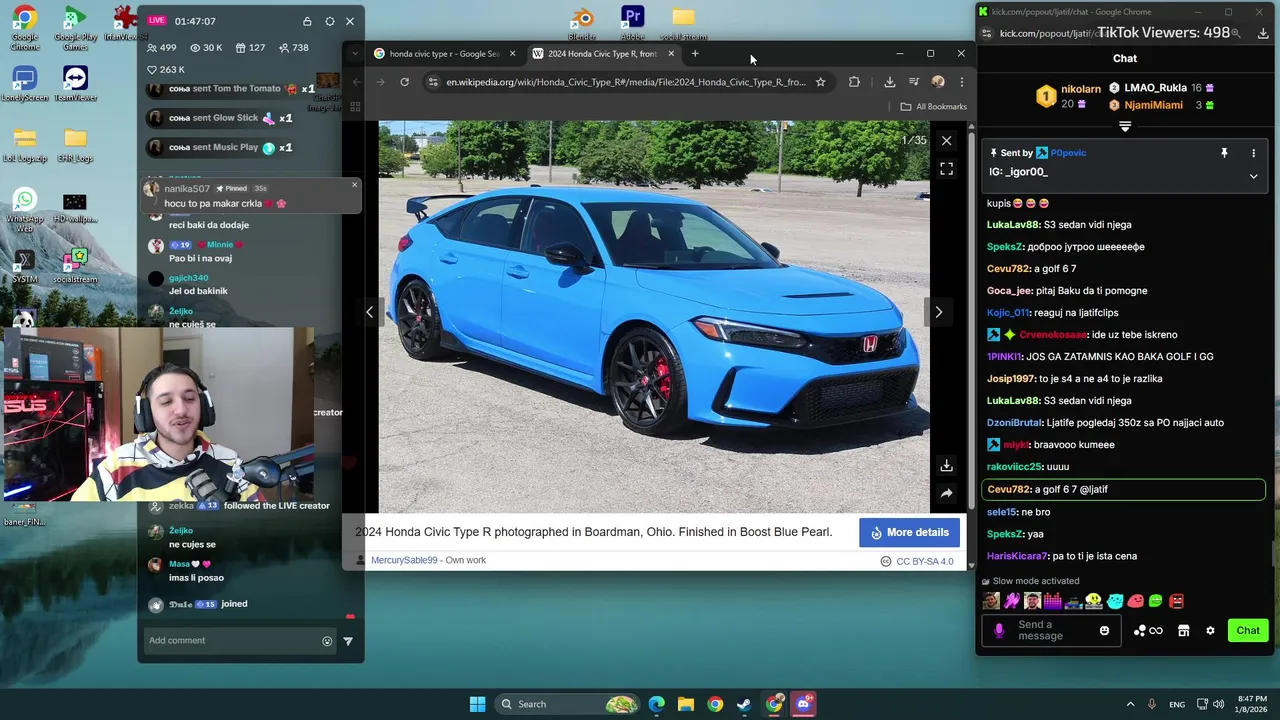
Task: Open TeamViewer desktop shortcut
Action: 75,84
